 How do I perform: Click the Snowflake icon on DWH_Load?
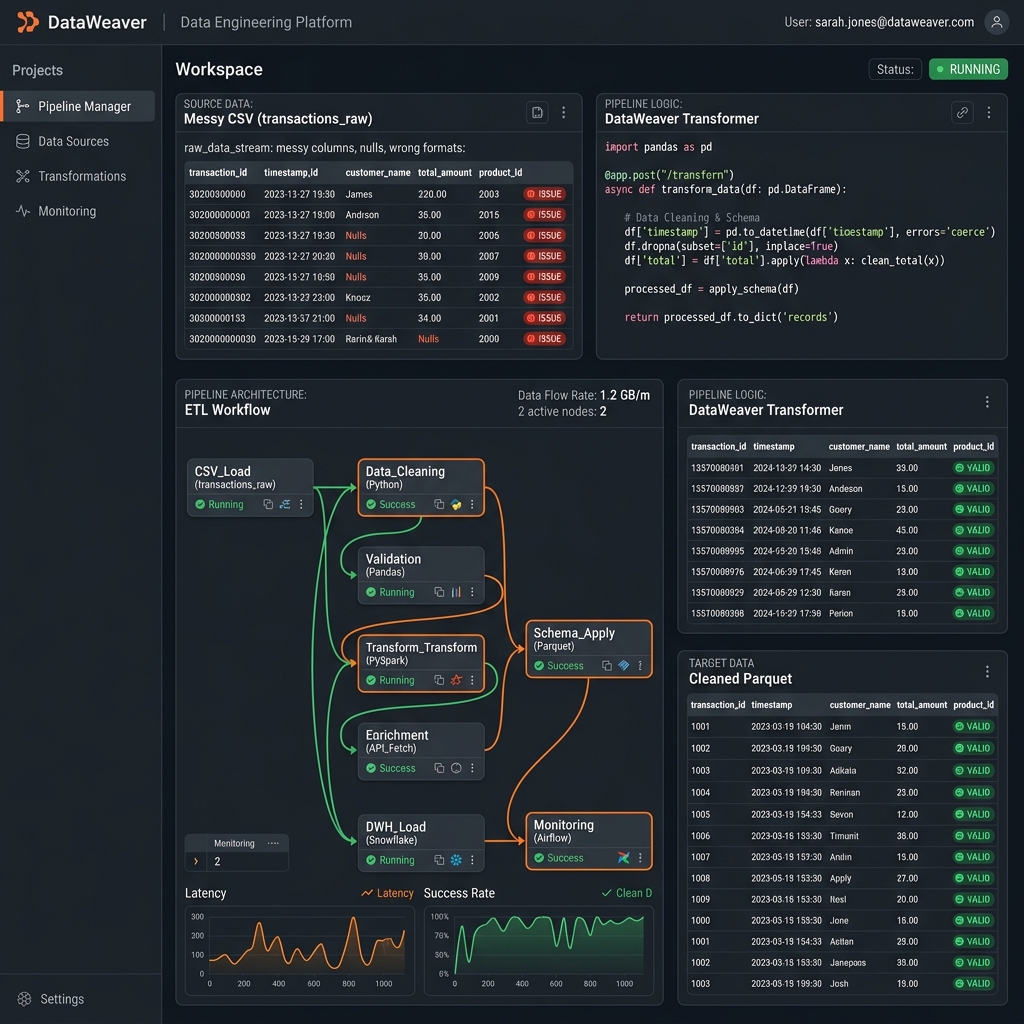[456, 860]
